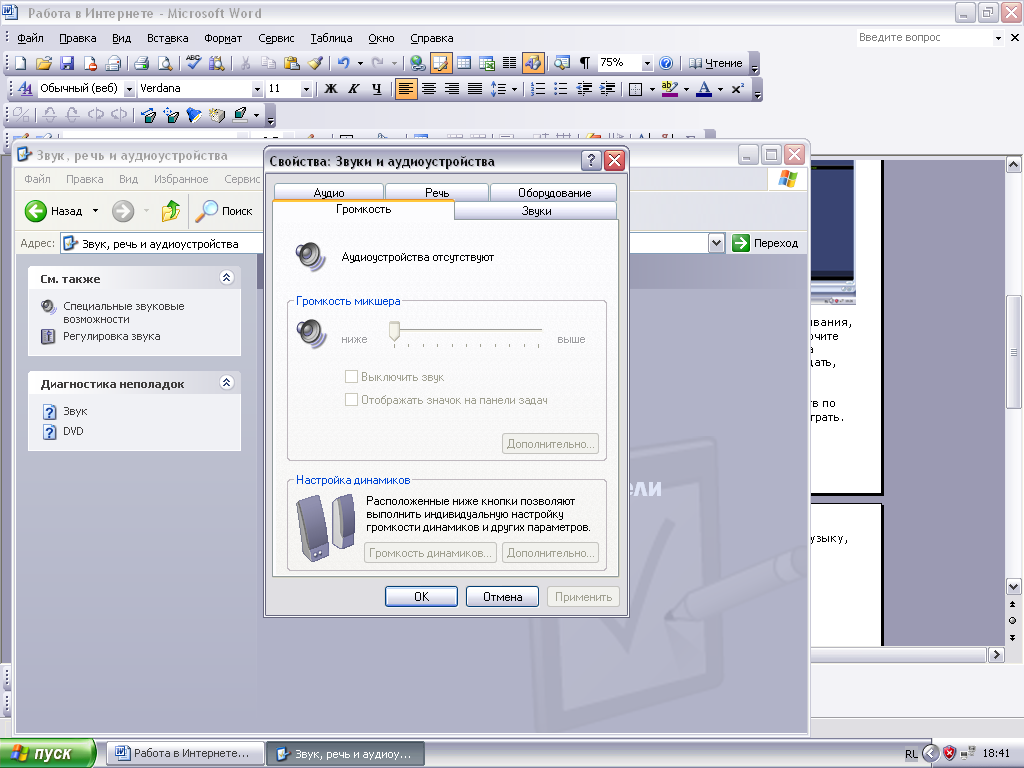Apply italic formatting К
1024x768 pixels.
tap(354, 89)
